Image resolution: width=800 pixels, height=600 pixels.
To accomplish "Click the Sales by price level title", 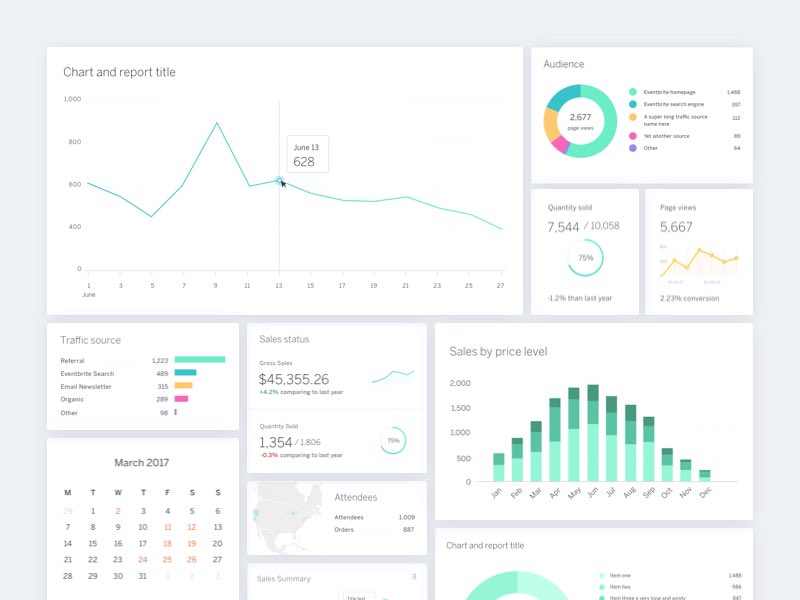I will tap(498, 352).
